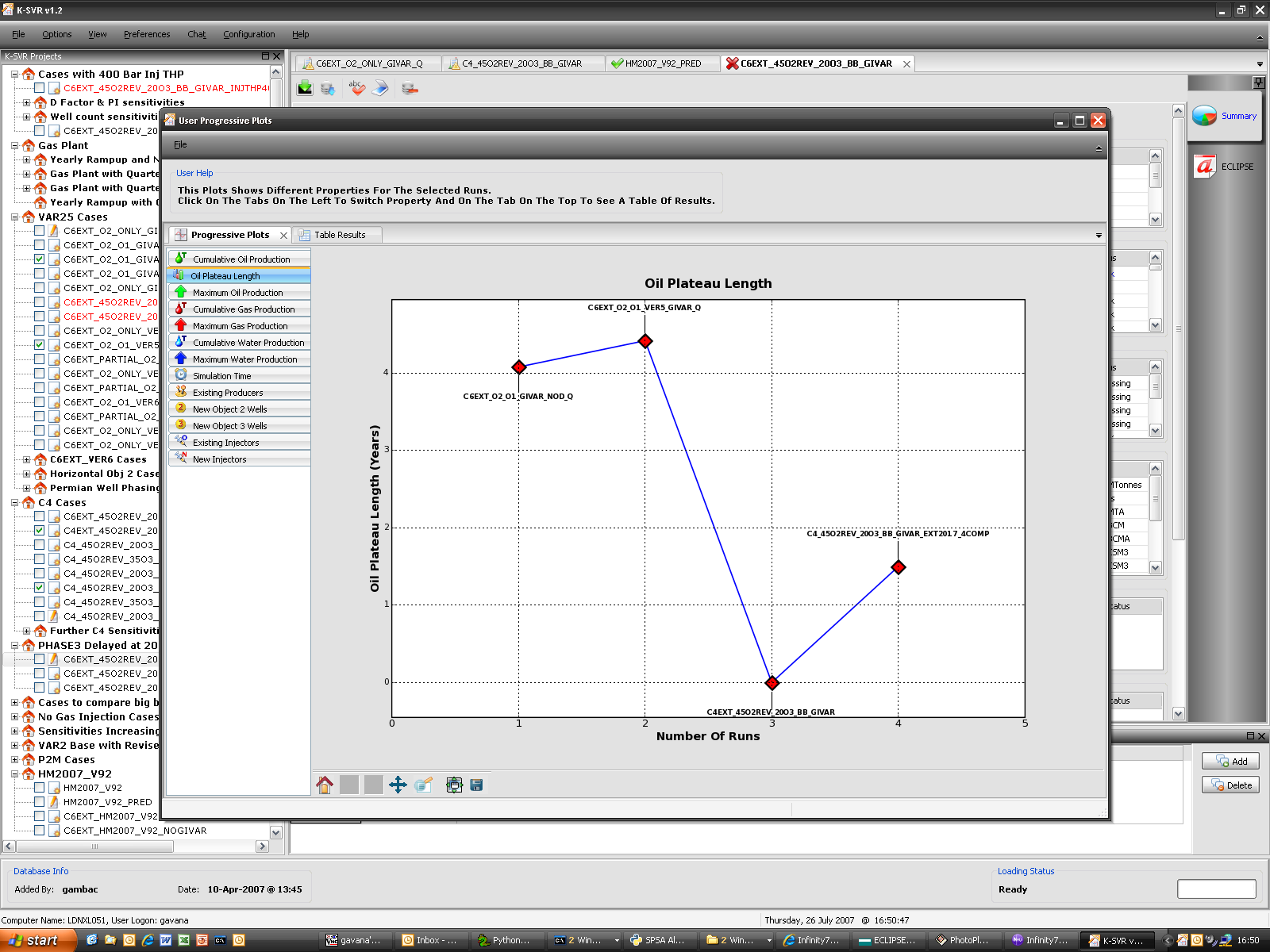Uncheck the C4EXT_45O2REV checked case box
This screenshot has width=1270, height=952.
click(x=39, y=530)
